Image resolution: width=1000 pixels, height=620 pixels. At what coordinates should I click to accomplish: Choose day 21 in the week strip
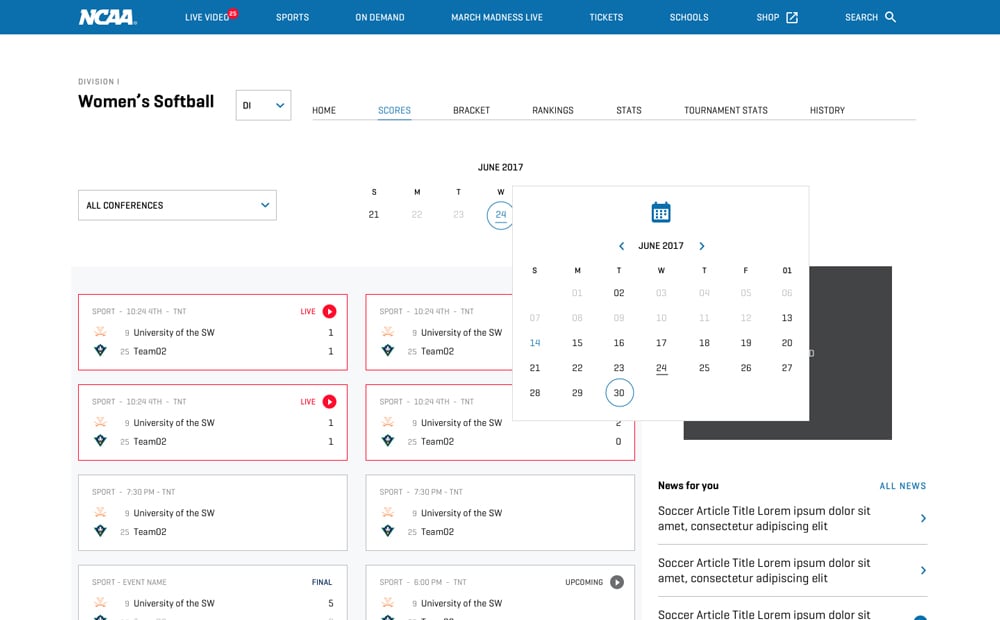pos(374,214)
